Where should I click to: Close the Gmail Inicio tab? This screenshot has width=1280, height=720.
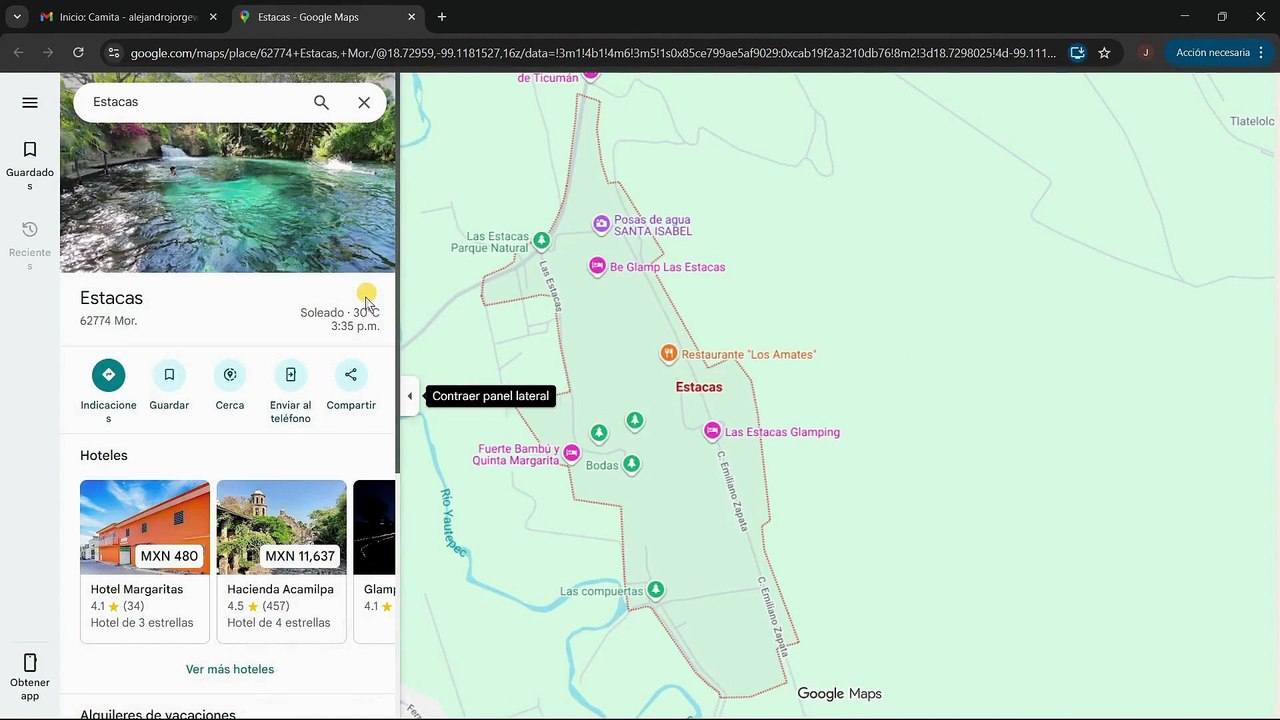[x=213, y=17]
